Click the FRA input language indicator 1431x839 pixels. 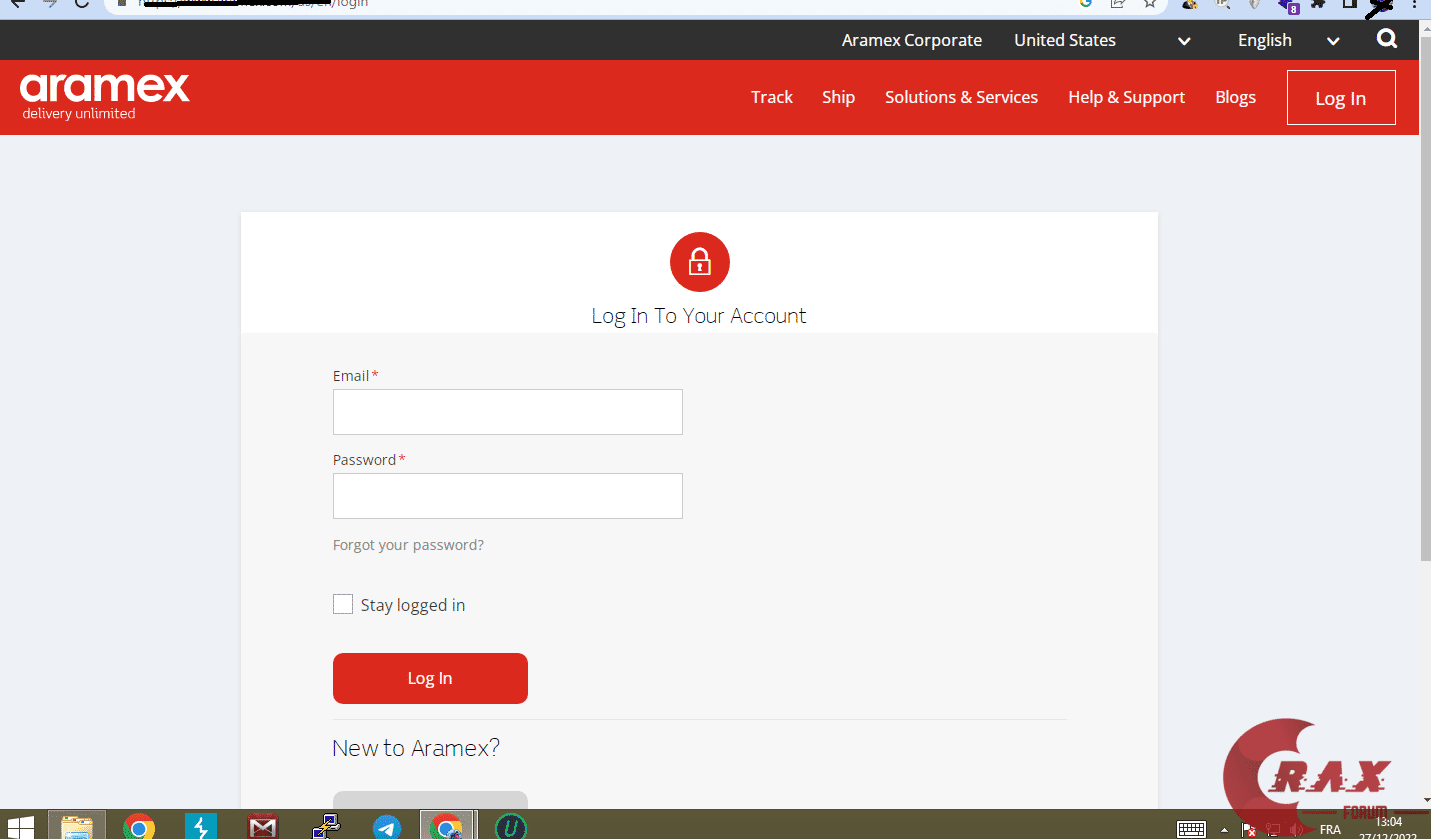click(x=1330, y=830)
